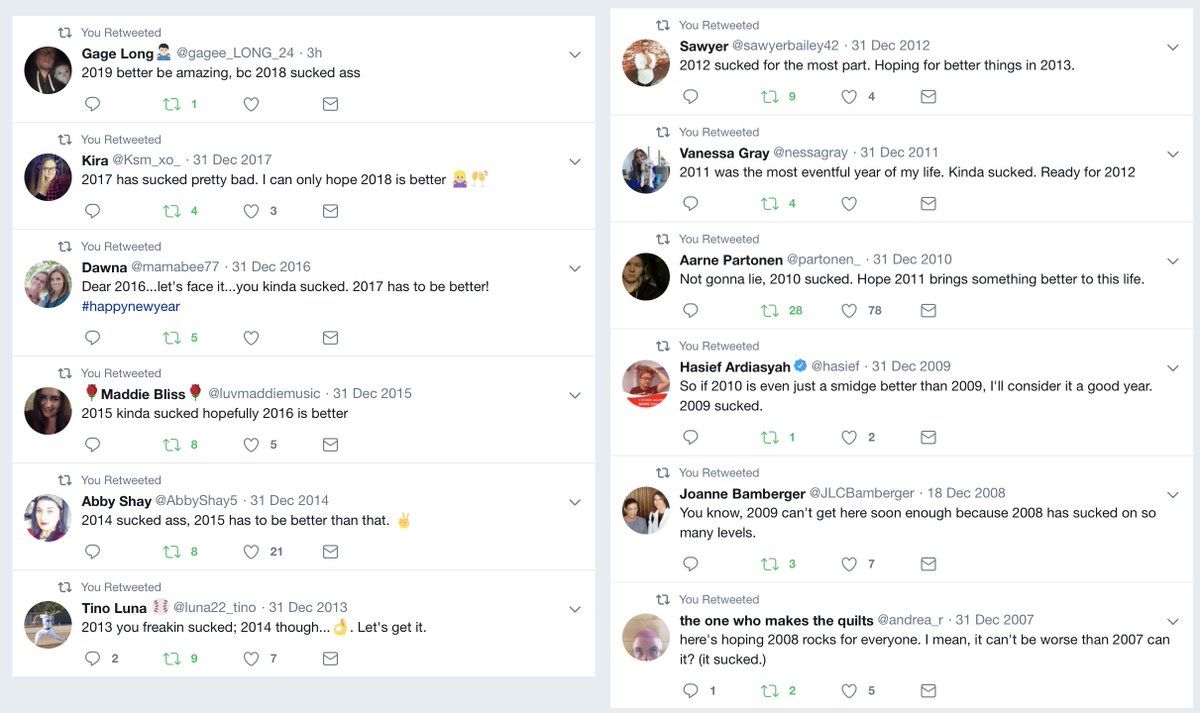
Task: Send Dawna's tweet via direct message
Action: tap(330, 338)
